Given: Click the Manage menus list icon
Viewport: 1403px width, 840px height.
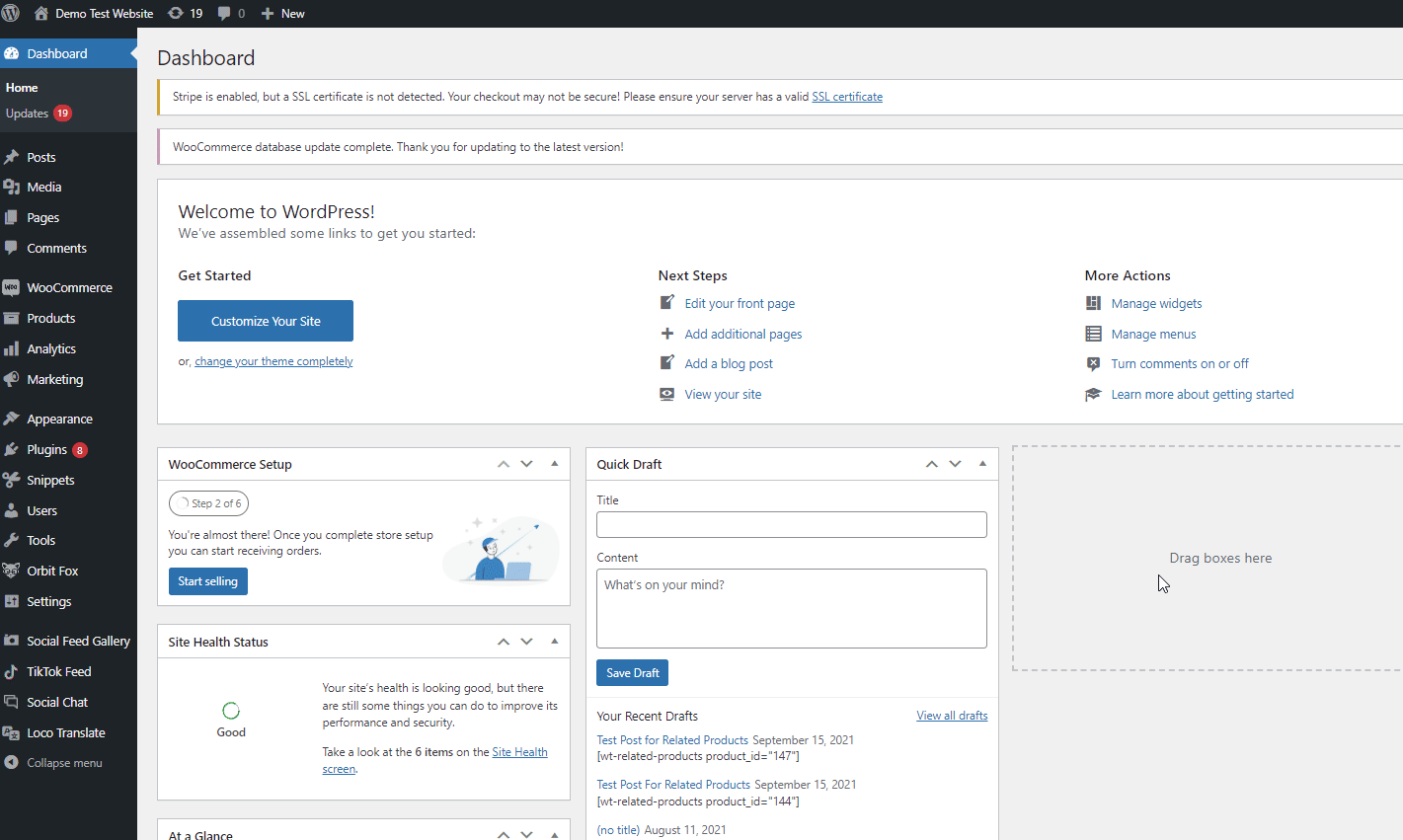Looking at the screenshot, I should click(x=1093, y=334).
